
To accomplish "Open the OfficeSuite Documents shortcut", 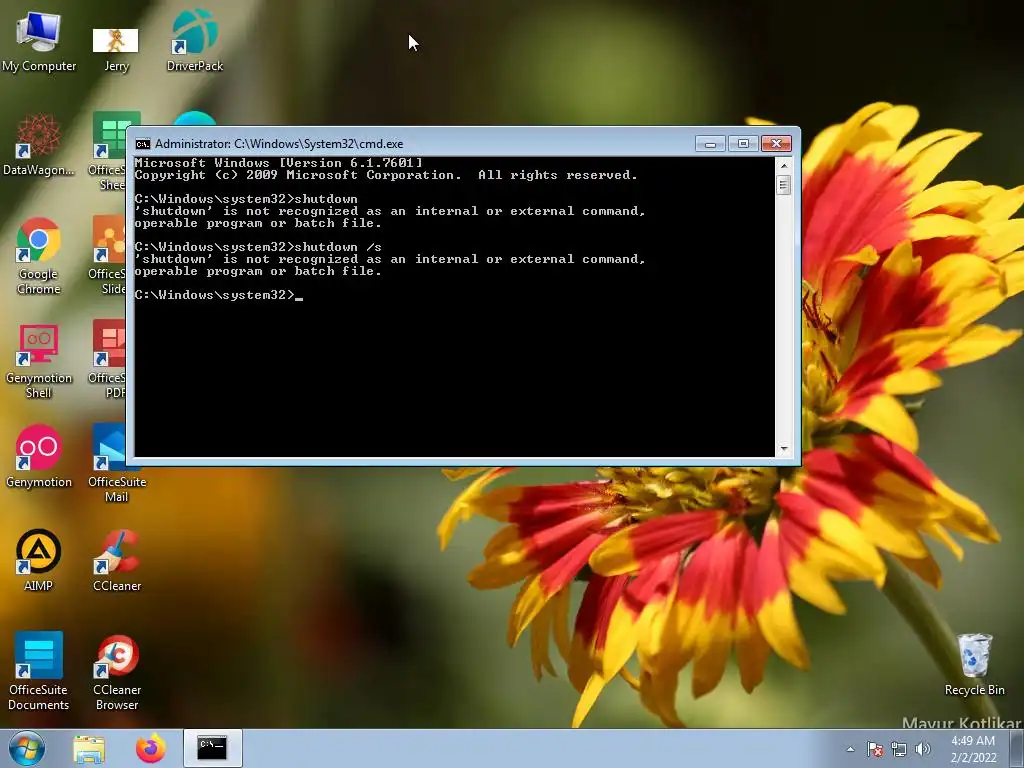I will coord(39,671).
